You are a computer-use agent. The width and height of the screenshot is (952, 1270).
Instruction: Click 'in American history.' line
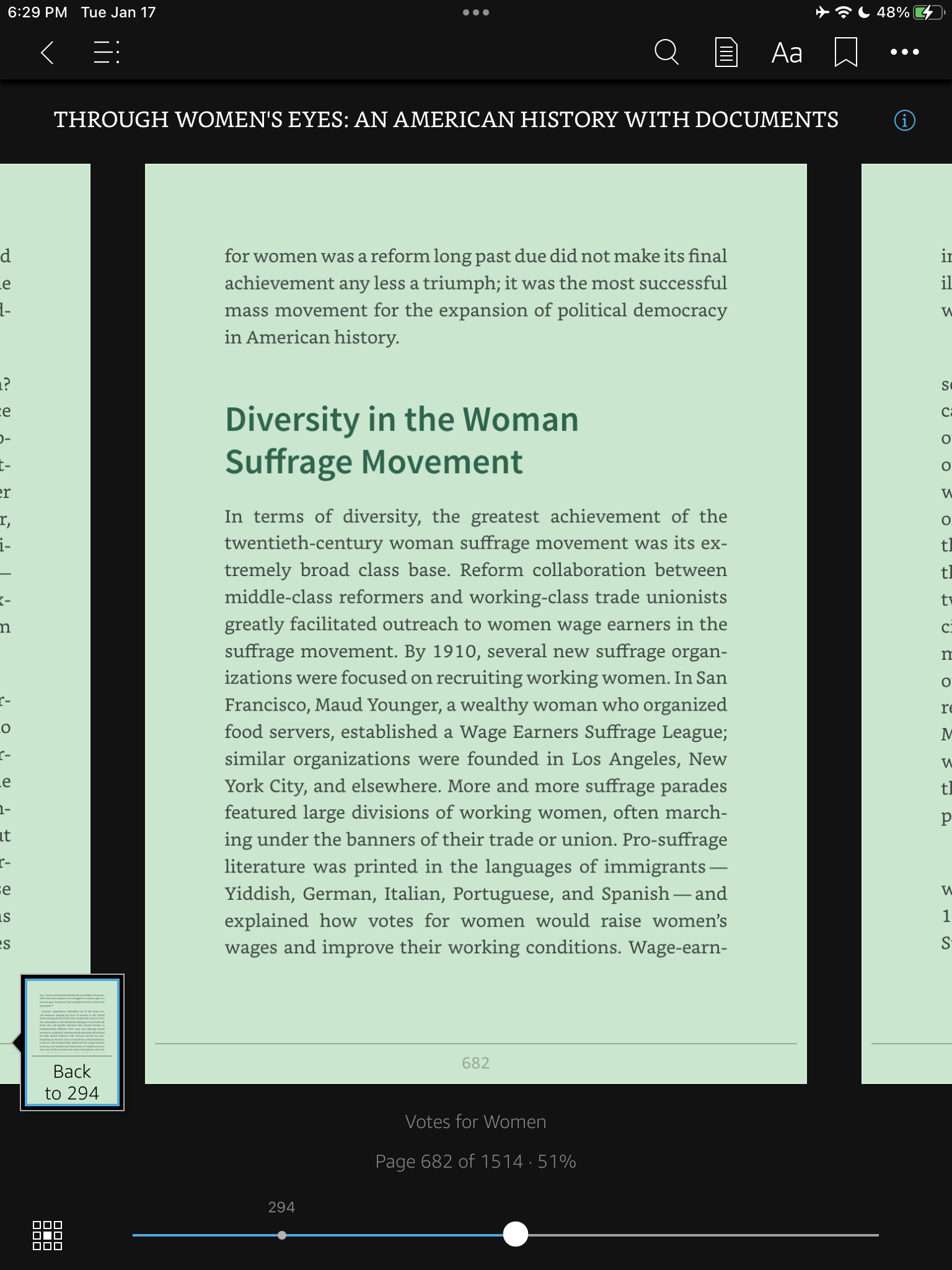312,337
